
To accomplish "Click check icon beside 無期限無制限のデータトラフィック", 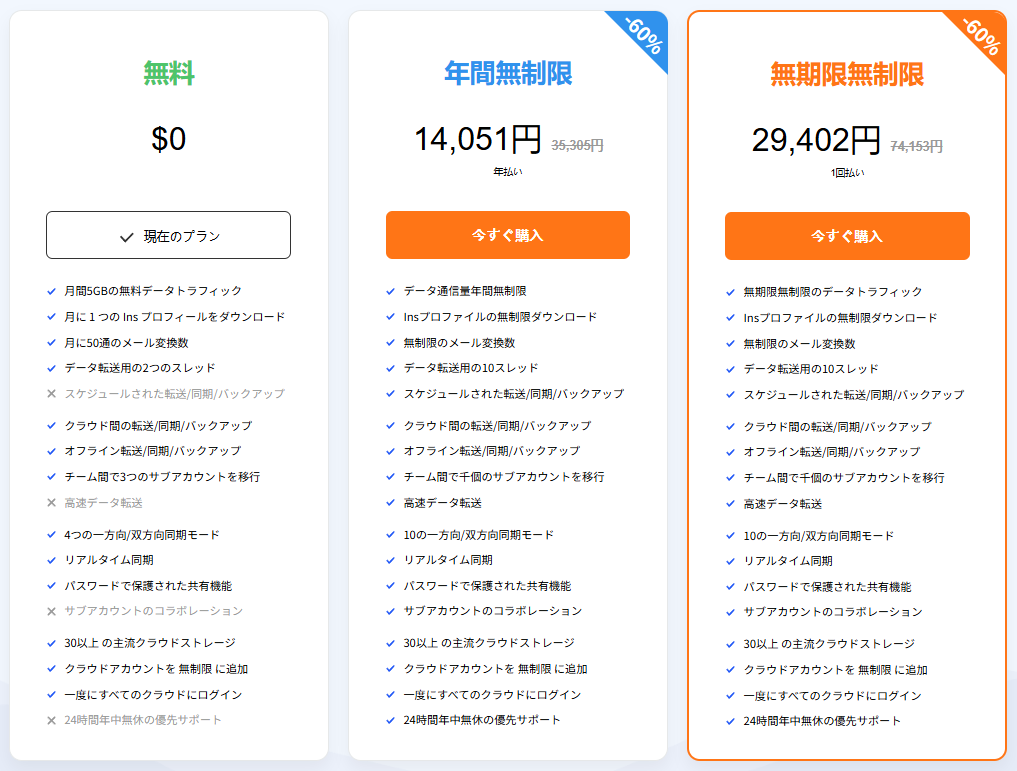I will pyautogui.click(x=730, y=292).
